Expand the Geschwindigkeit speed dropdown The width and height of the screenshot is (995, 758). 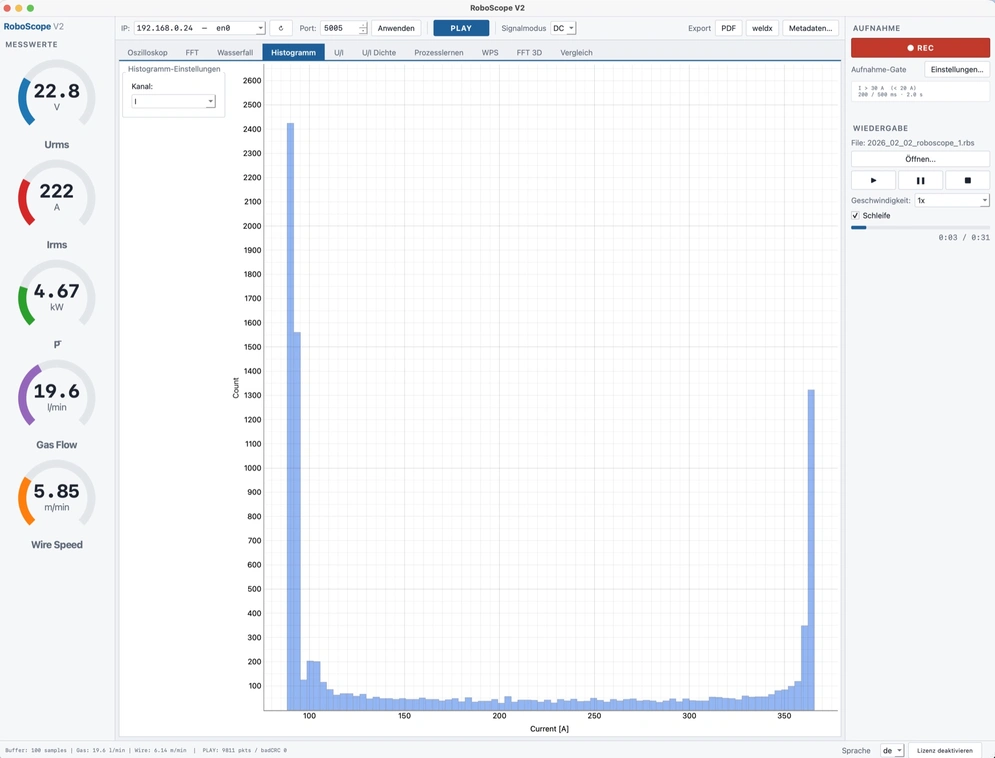[x=952, y=200]
